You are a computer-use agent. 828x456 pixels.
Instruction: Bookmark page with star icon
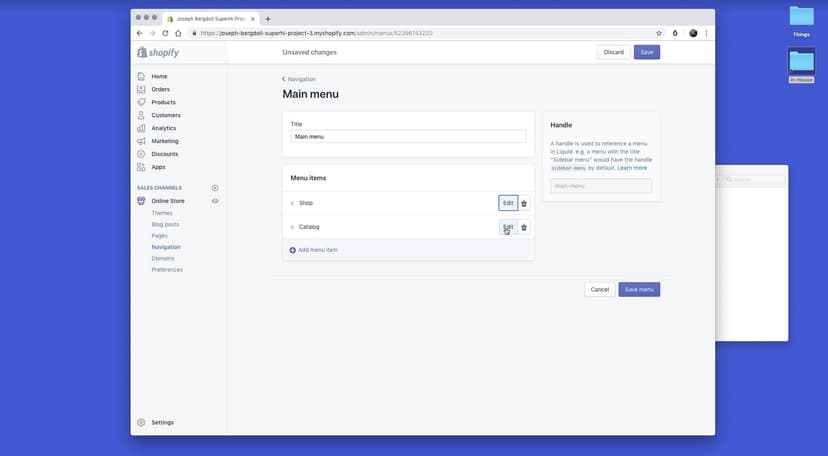pyautogui.click(x=659, y=33)
